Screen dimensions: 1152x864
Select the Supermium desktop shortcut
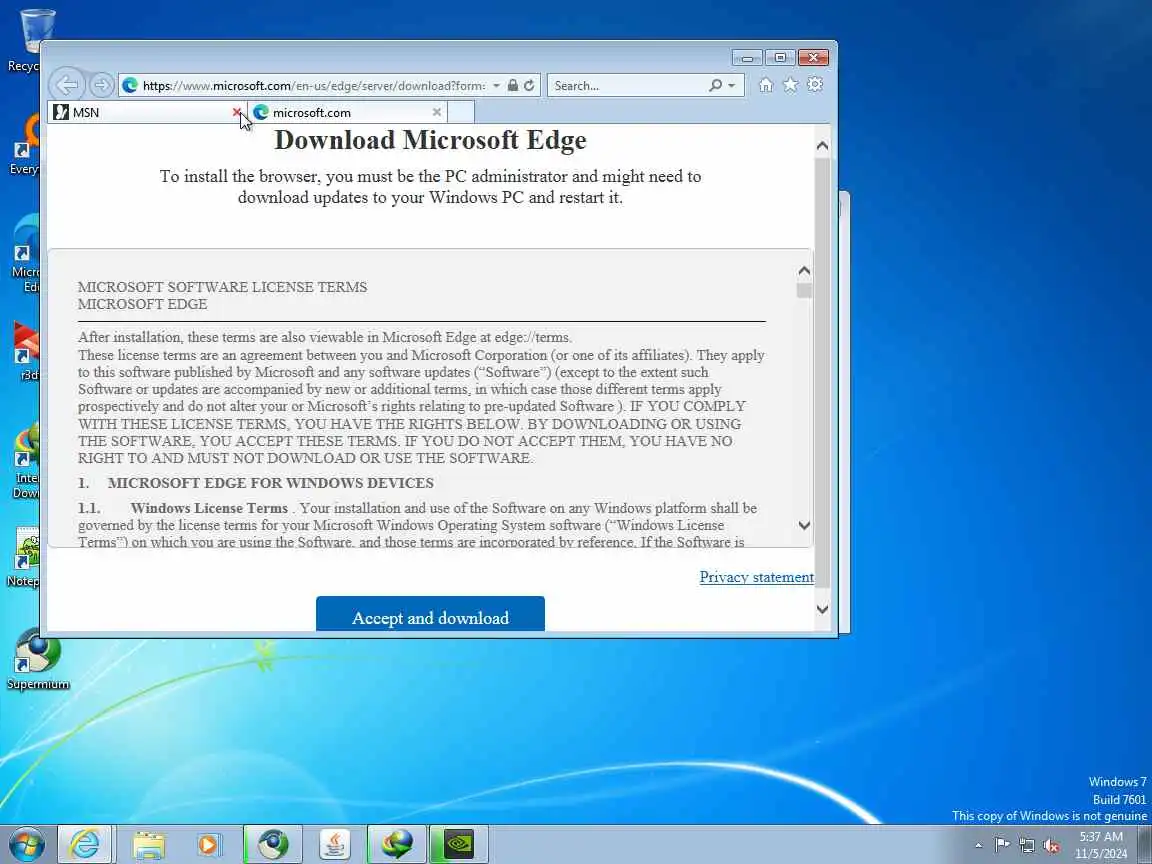pyautogui.click(x=38, y=660)
